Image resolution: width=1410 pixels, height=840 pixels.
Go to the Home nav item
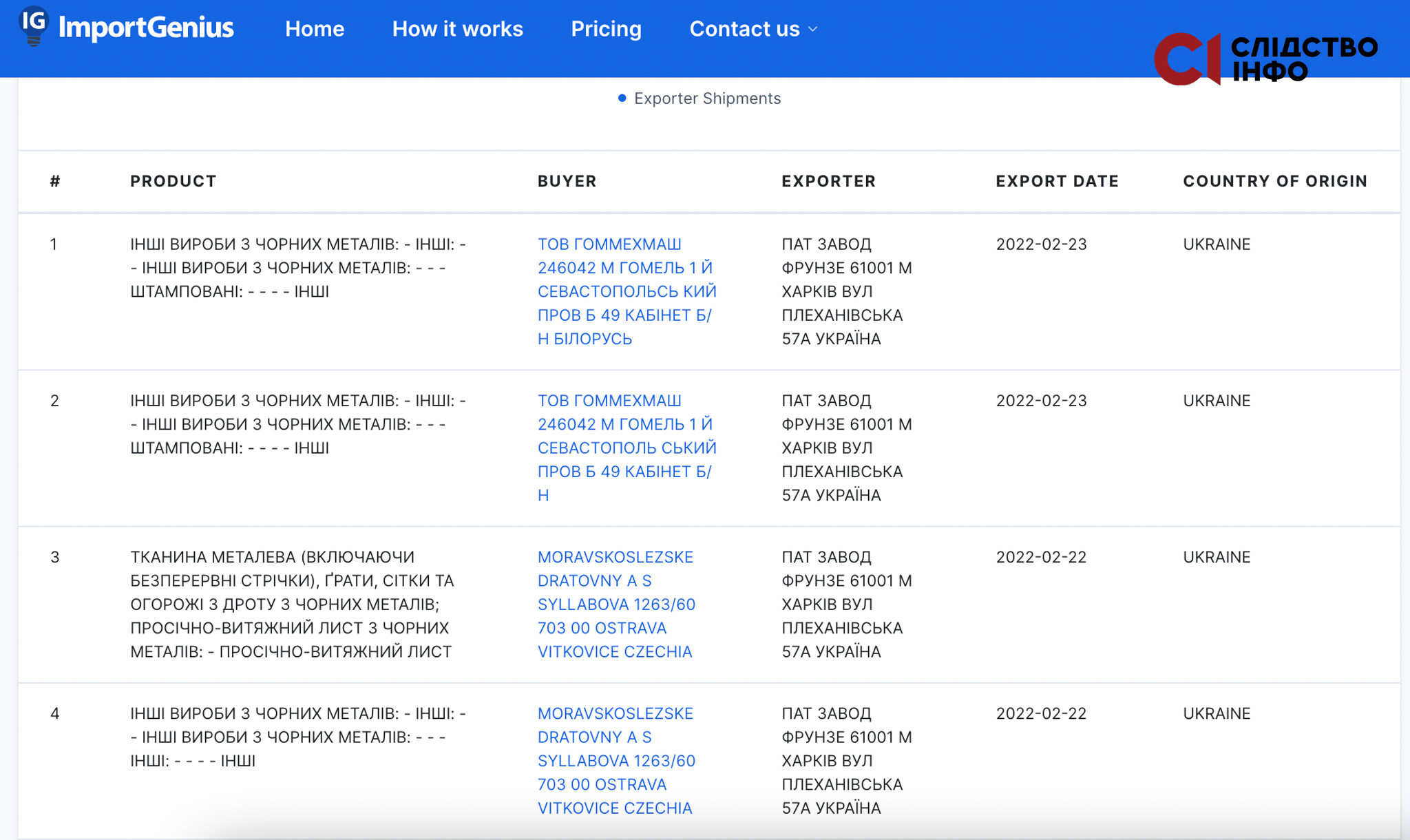(x=315, y=29)
